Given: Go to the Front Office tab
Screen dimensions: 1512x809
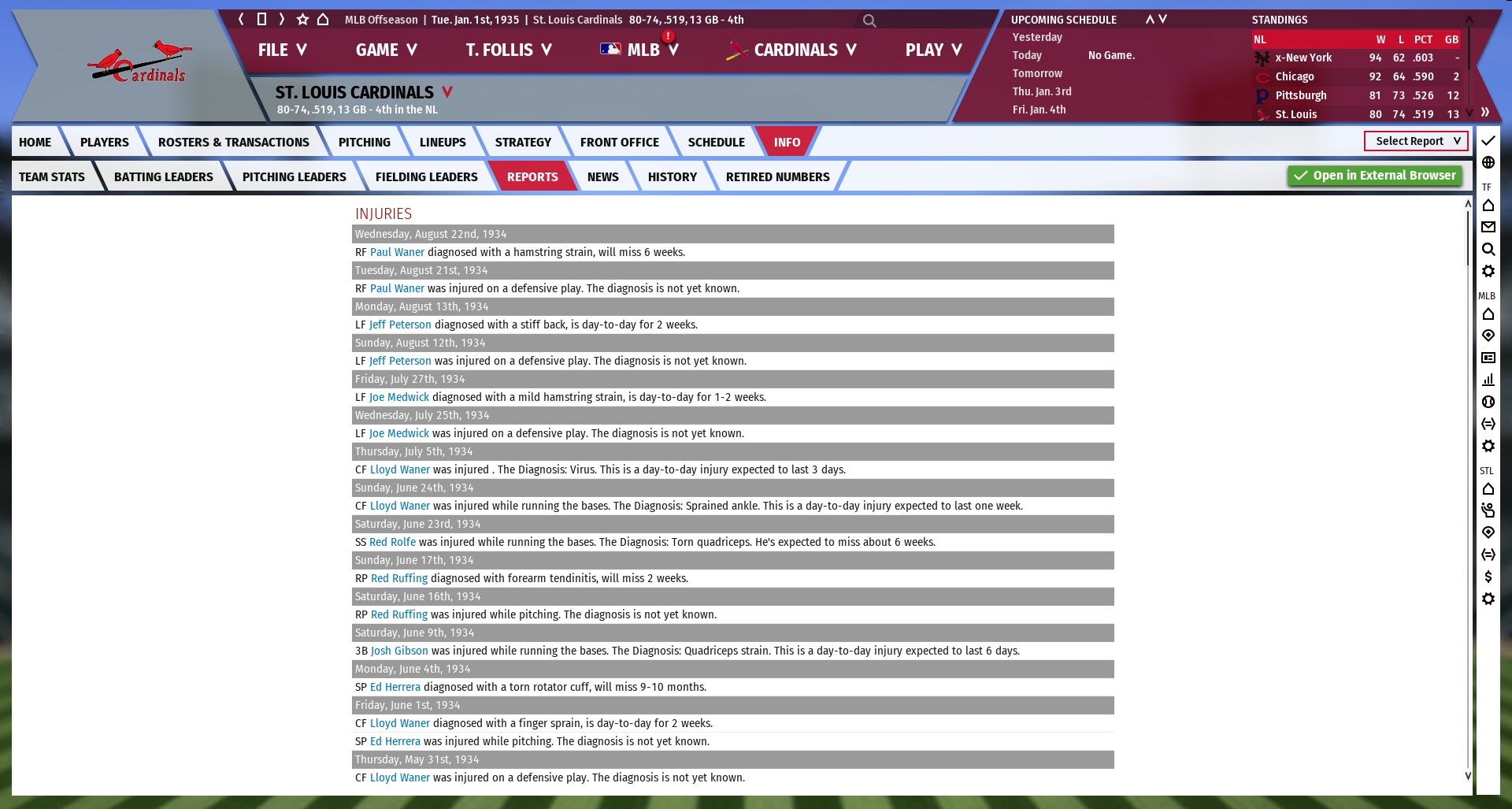Looking at the screenshot, I should 619,142.
